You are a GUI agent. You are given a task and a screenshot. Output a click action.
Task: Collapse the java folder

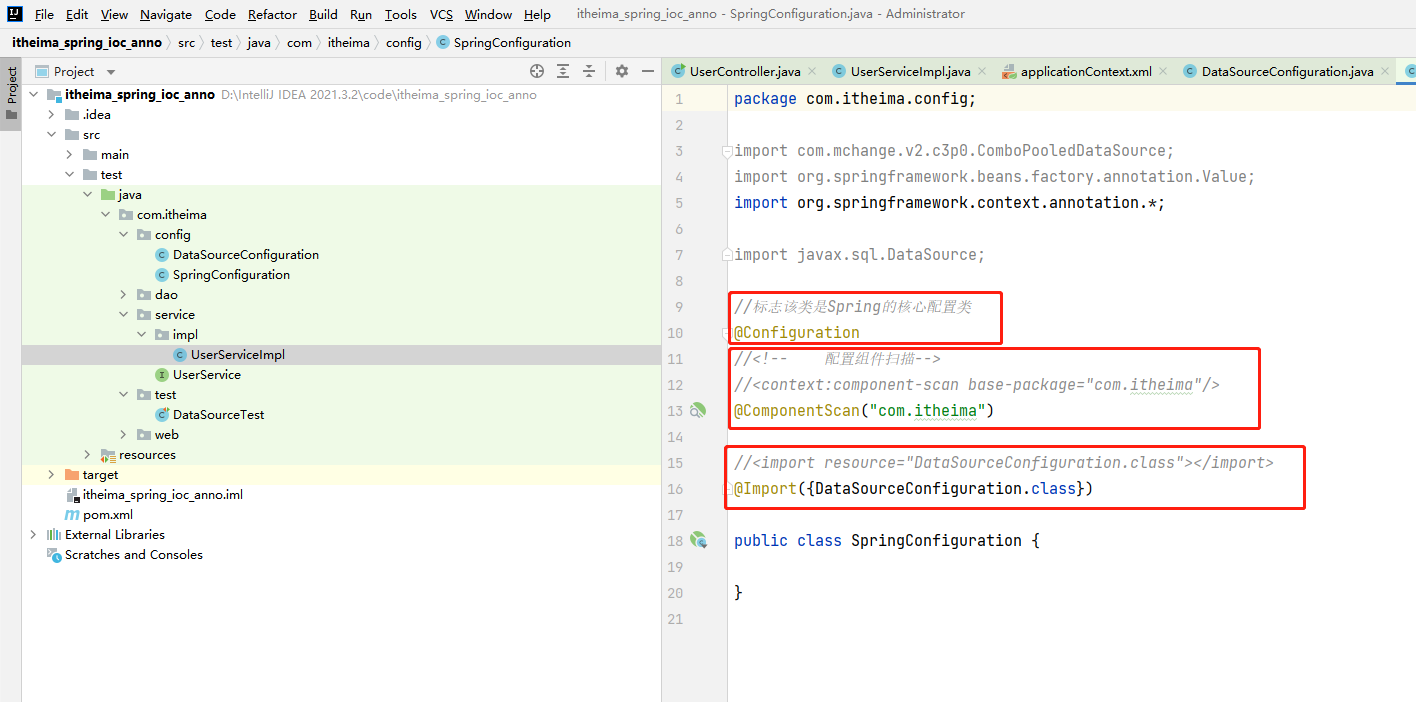[x=87, y=195]
